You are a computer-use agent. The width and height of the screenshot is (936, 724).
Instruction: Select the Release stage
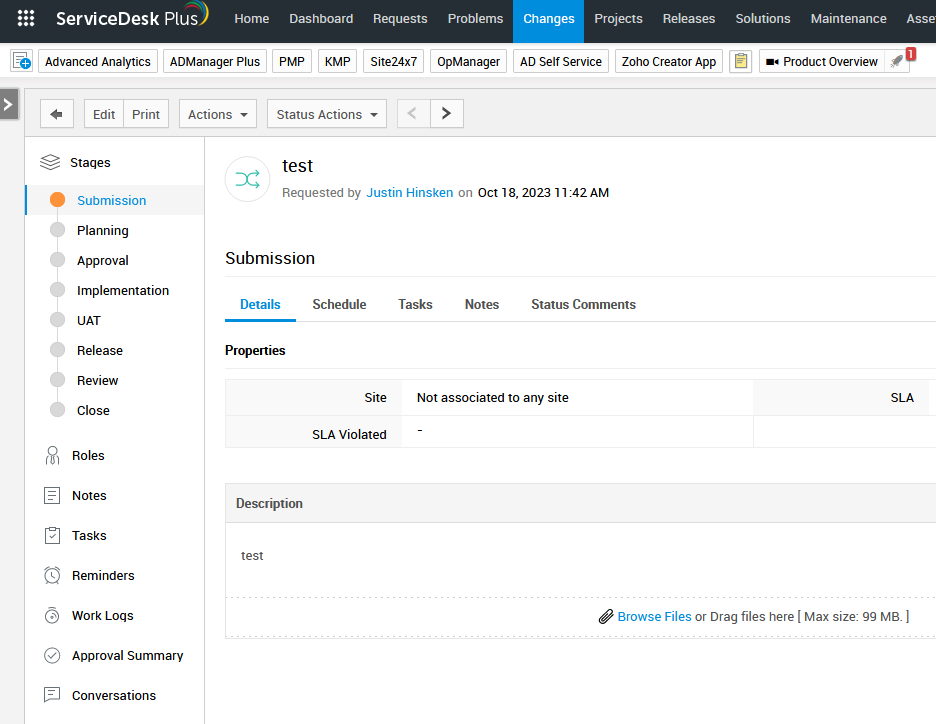coord(100,350)
